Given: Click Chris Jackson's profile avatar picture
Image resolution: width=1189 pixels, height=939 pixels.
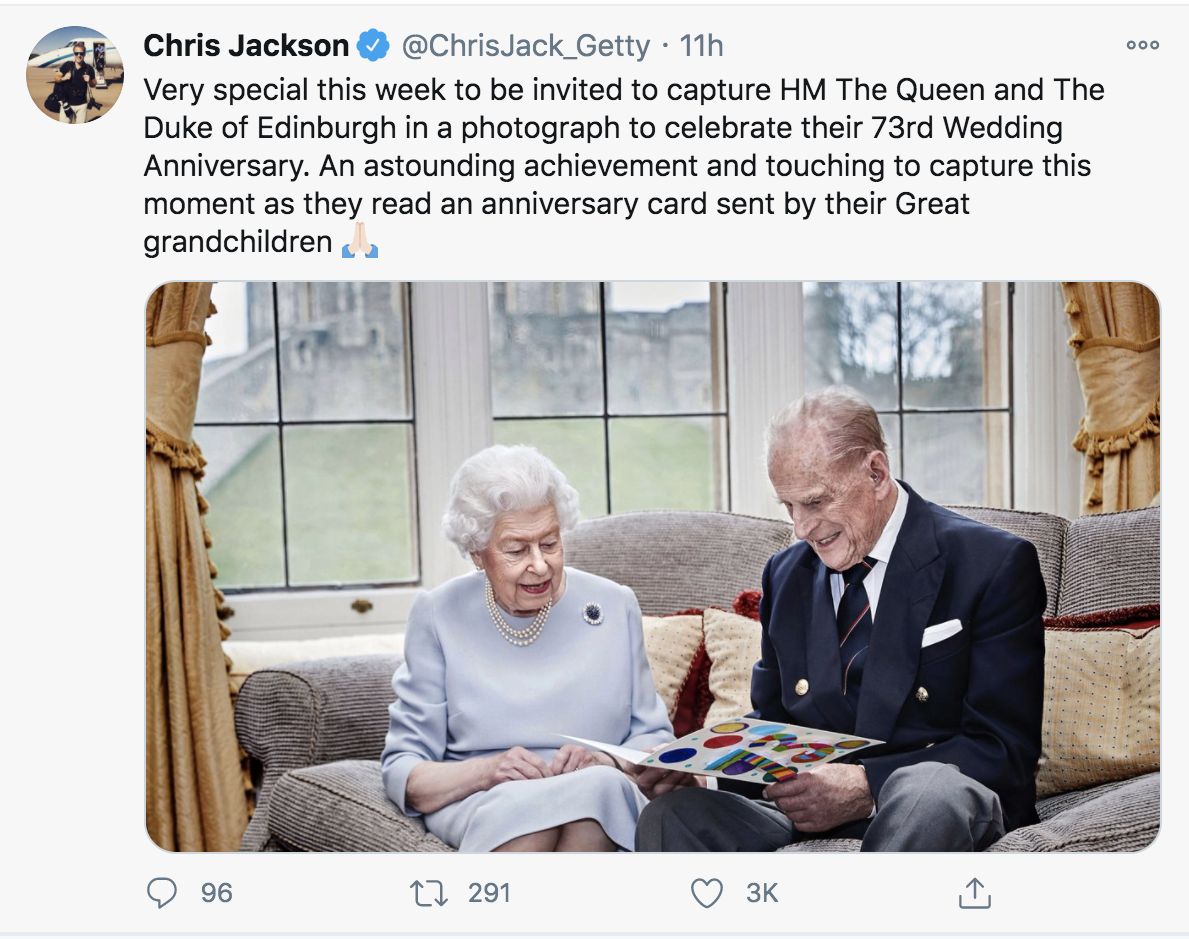Looking at the screenshot, I should 75,75.
